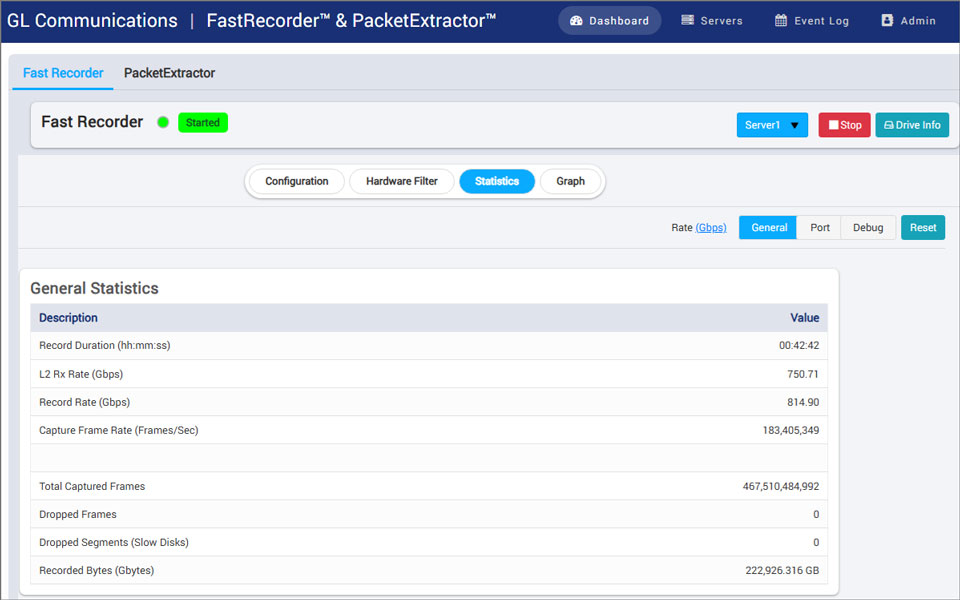Click the 222,926.316 GB value

coord(782,571)
